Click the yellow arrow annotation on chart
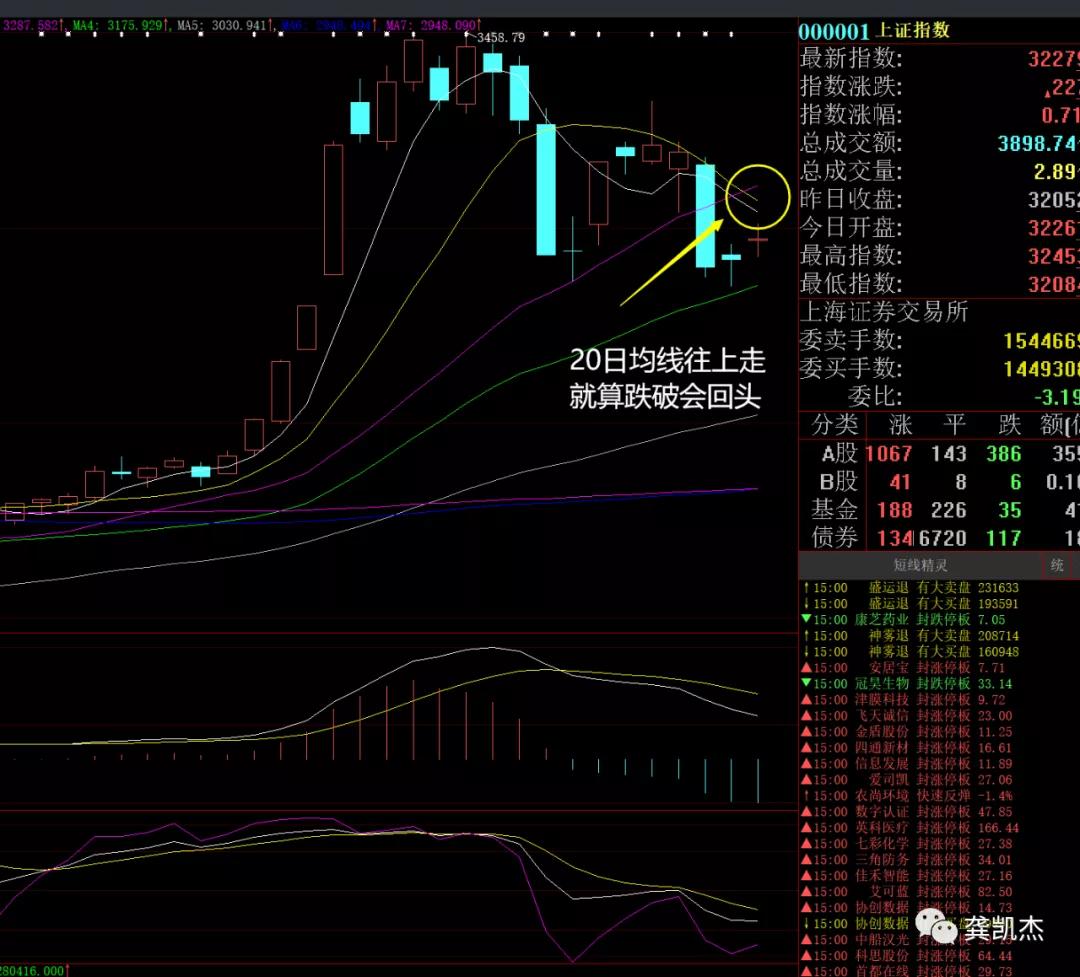 pyautogui.click(x=671, y=263)
